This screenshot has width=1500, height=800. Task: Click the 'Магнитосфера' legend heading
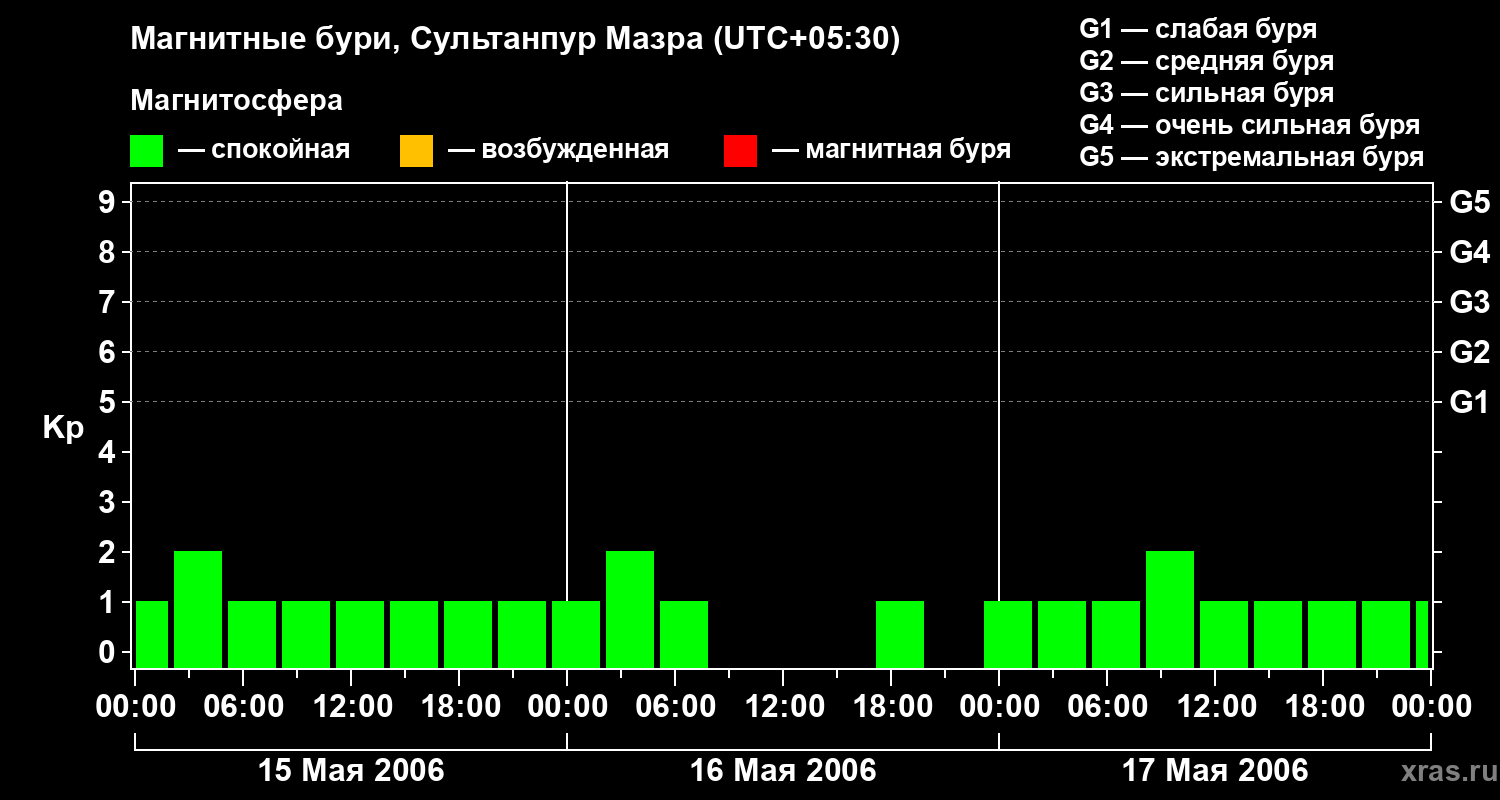point(236,101)
